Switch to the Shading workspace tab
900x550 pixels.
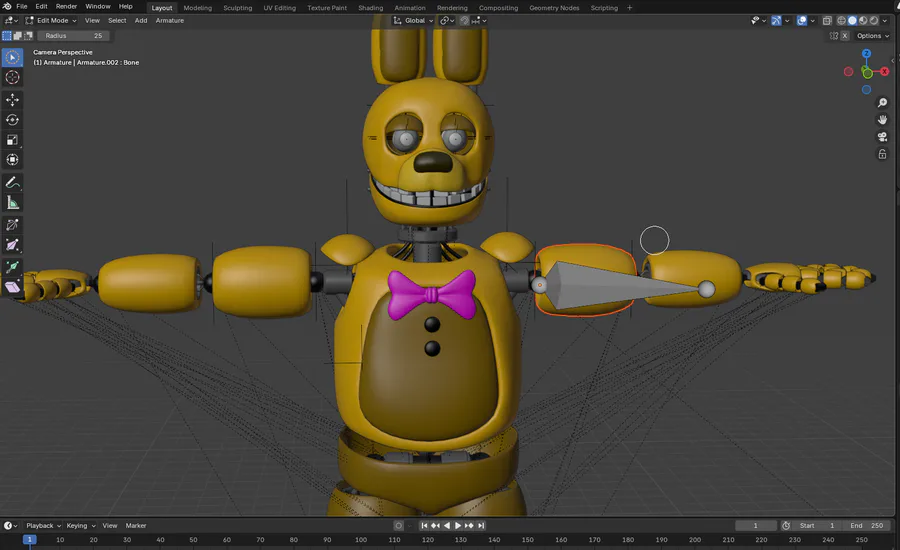tap(371, 8)
